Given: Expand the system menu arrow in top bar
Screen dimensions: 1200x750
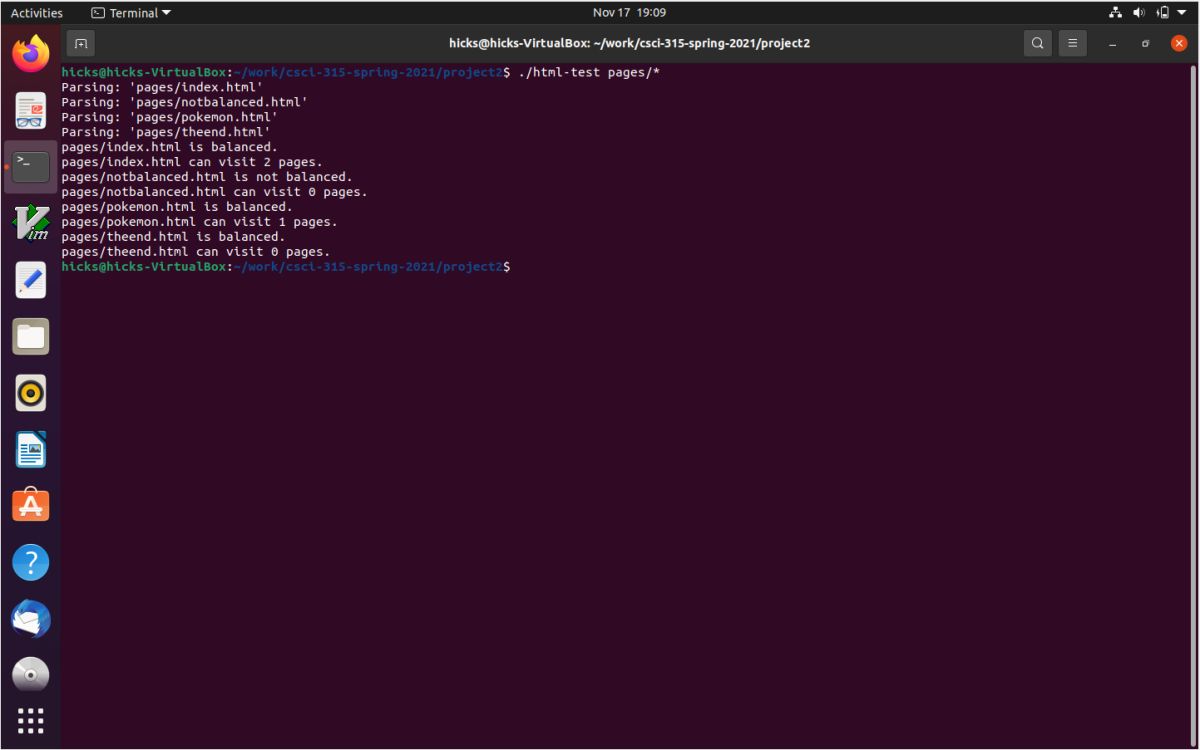Looking at the screenshot, I should tap(1183, 13).
